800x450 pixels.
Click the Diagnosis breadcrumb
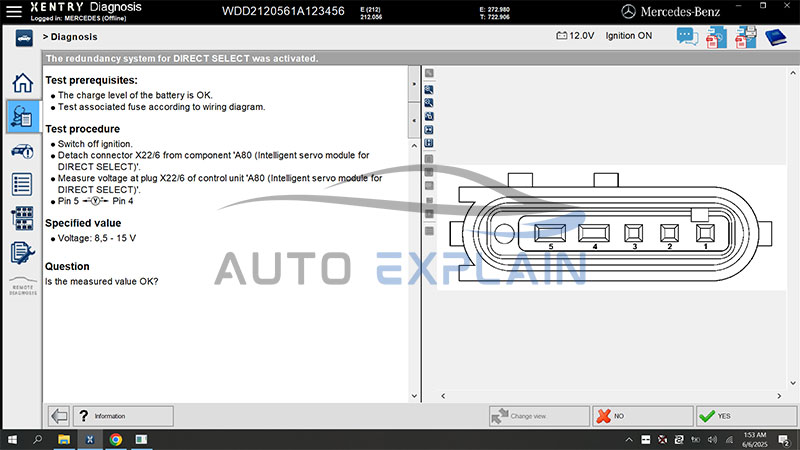(74, 37)
